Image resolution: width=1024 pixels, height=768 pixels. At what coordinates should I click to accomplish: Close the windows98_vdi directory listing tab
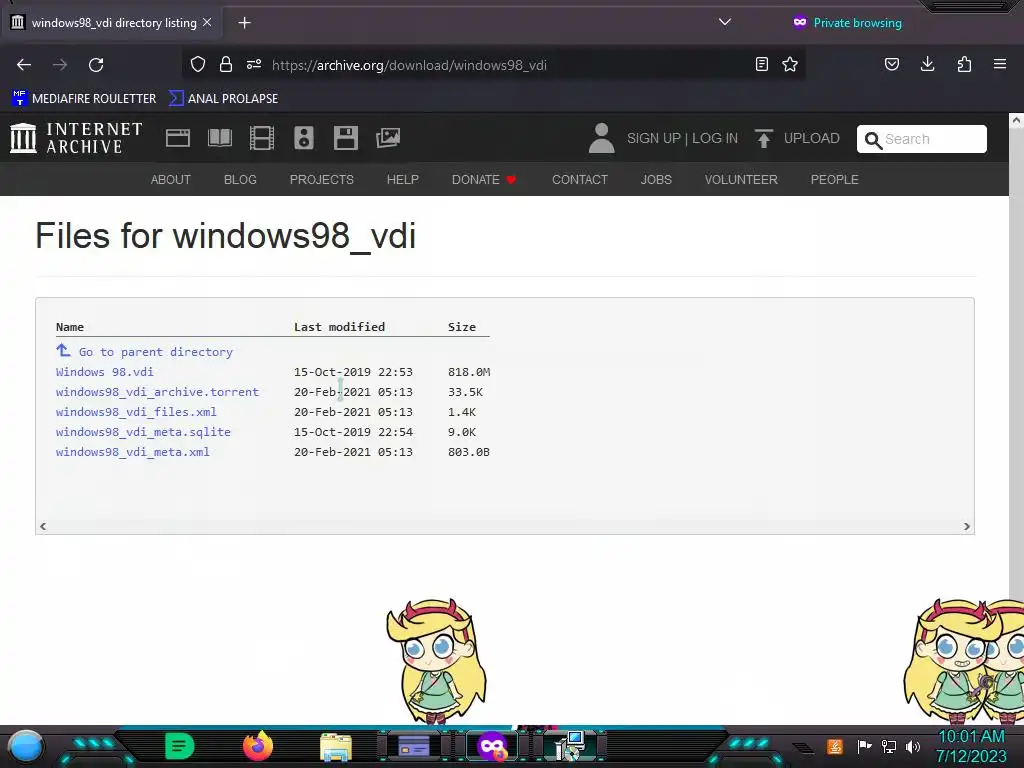[x=207, y=22]
